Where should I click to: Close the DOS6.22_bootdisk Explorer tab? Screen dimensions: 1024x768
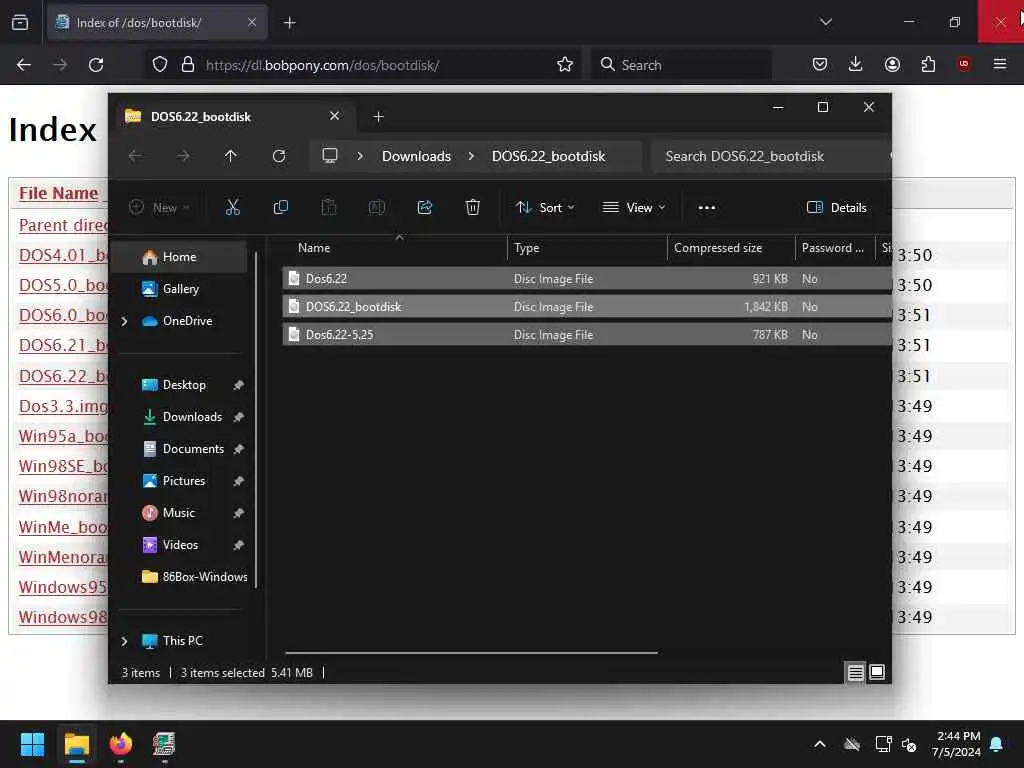click(334, 116)
